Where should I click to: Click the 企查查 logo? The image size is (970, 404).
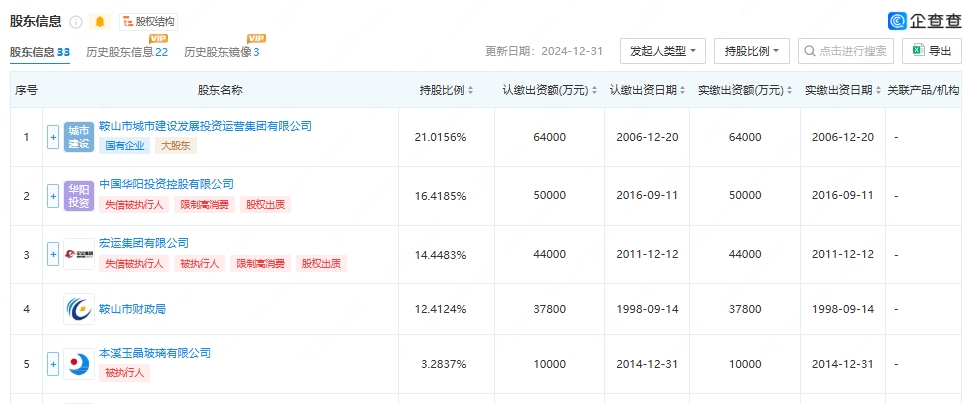925,21
